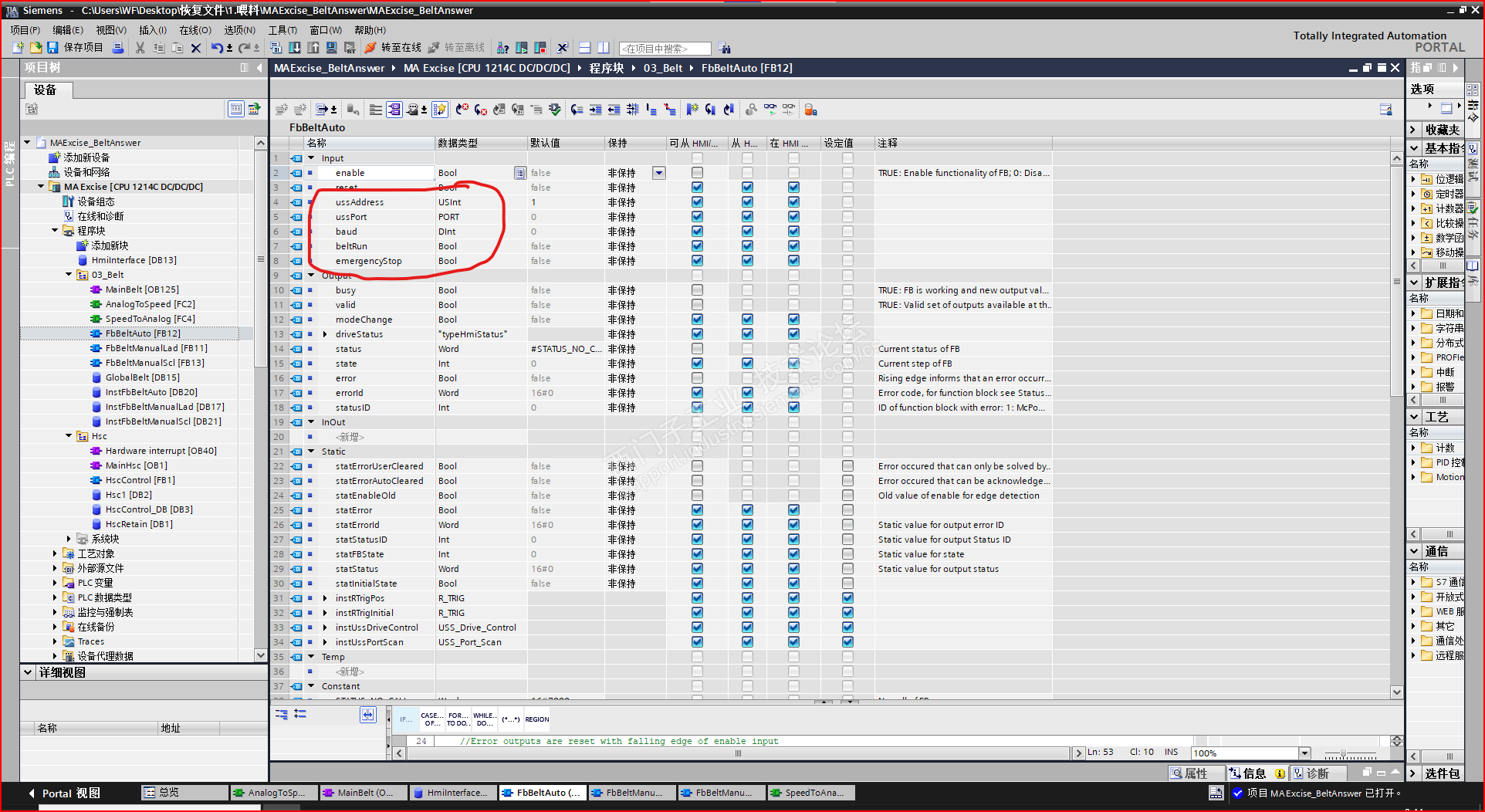Screen dimensions: 1485x812
Task: Open the 工具(T) menu
Action: [x=282, y=30]
